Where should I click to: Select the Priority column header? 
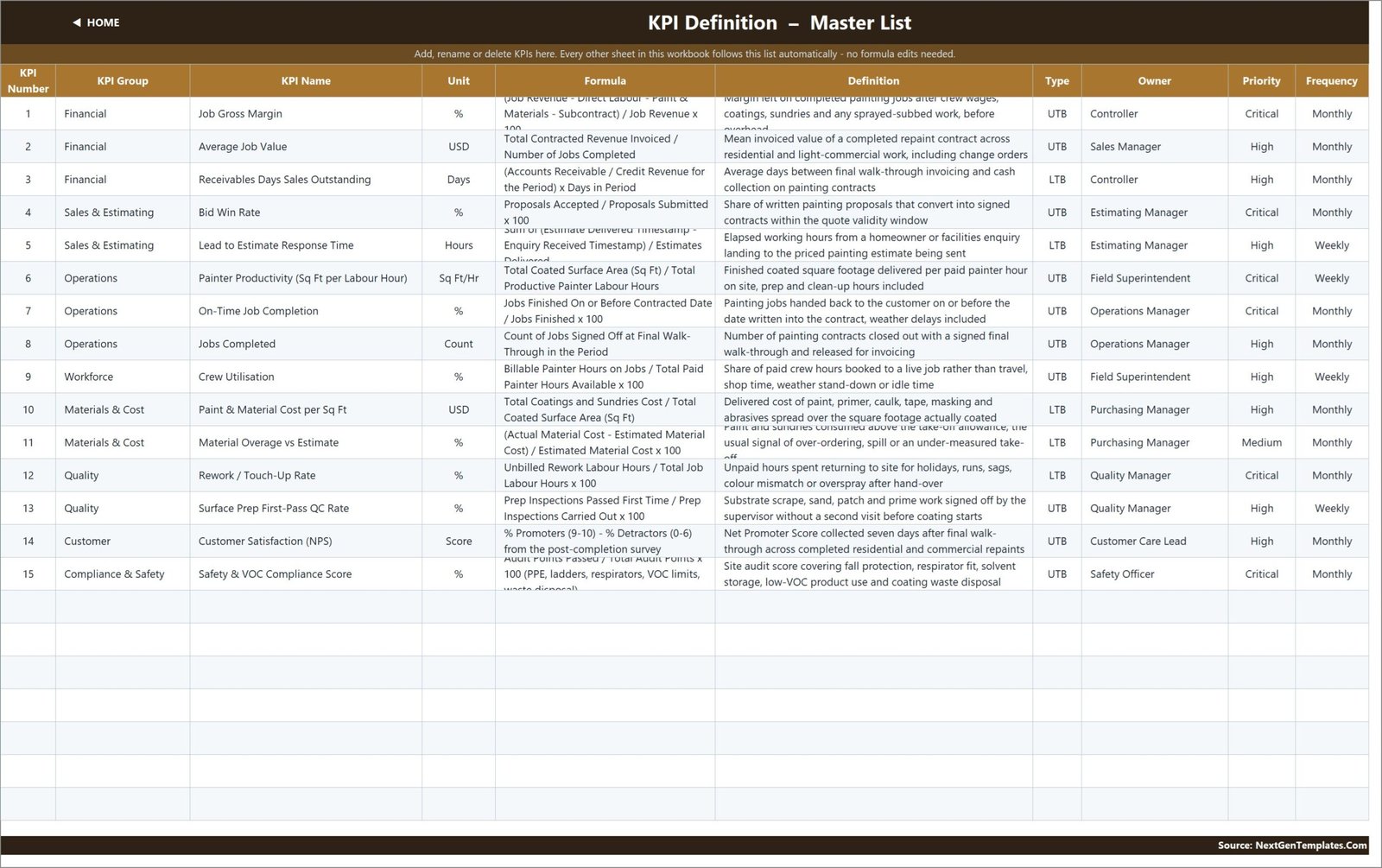[1261, 80]
